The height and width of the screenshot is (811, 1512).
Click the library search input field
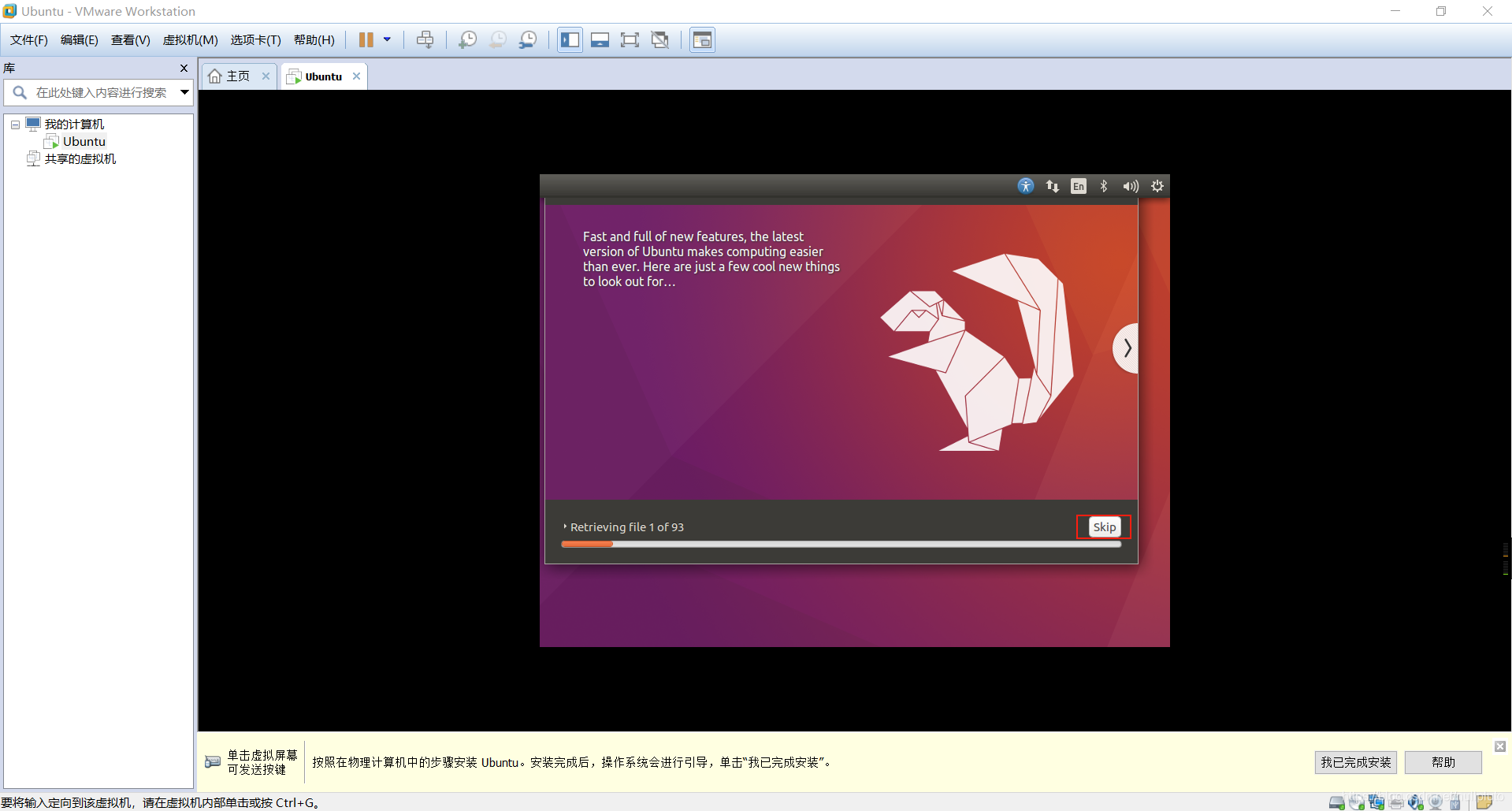coord(98,92)
